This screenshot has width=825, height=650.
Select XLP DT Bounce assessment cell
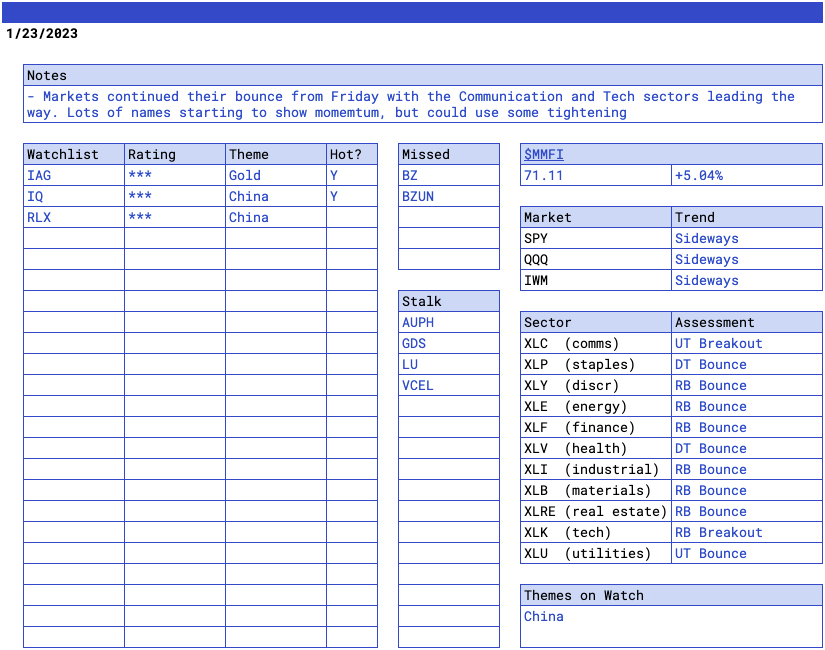747,364
